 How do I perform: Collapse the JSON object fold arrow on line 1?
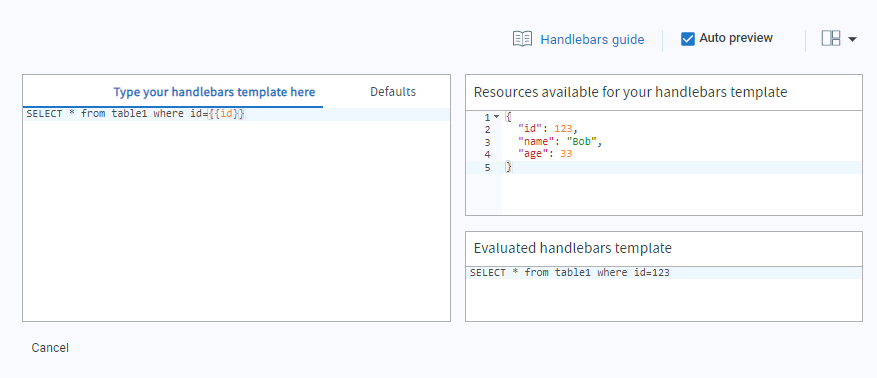(x=496, y=117)
